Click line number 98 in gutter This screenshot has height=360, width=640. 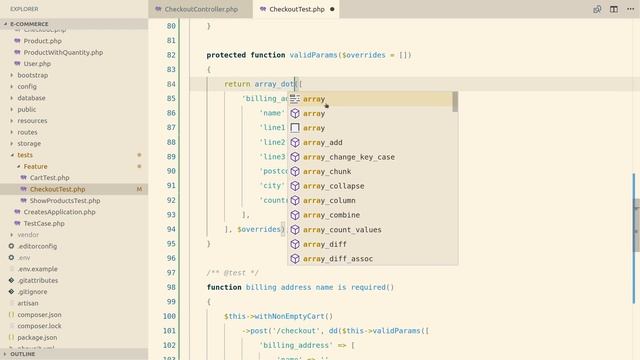[171, 287]
